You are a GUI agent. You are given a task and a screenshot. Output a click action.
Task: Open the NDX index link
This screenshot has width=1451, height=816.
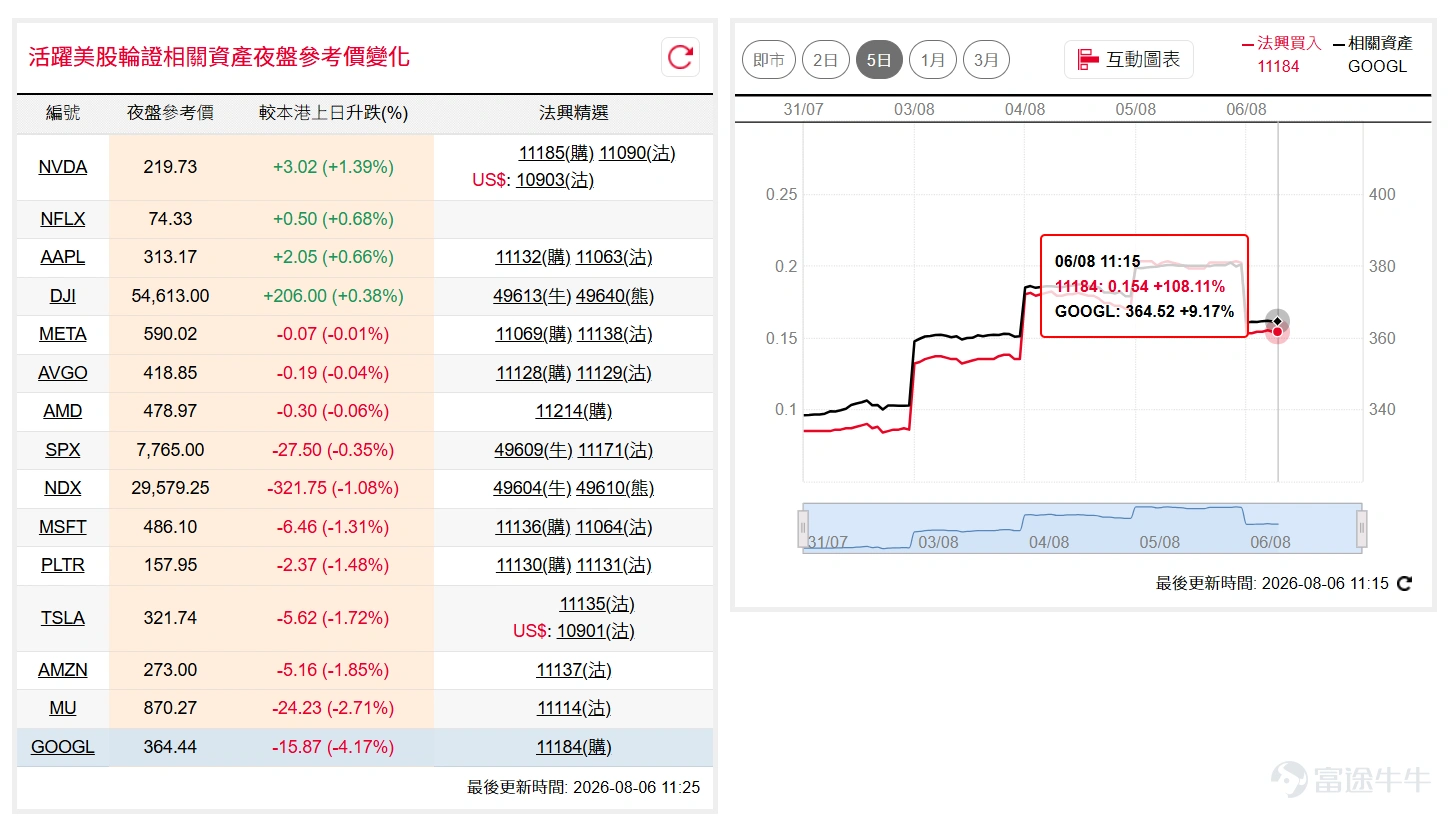pyautogui.click(x=63, y=488)
